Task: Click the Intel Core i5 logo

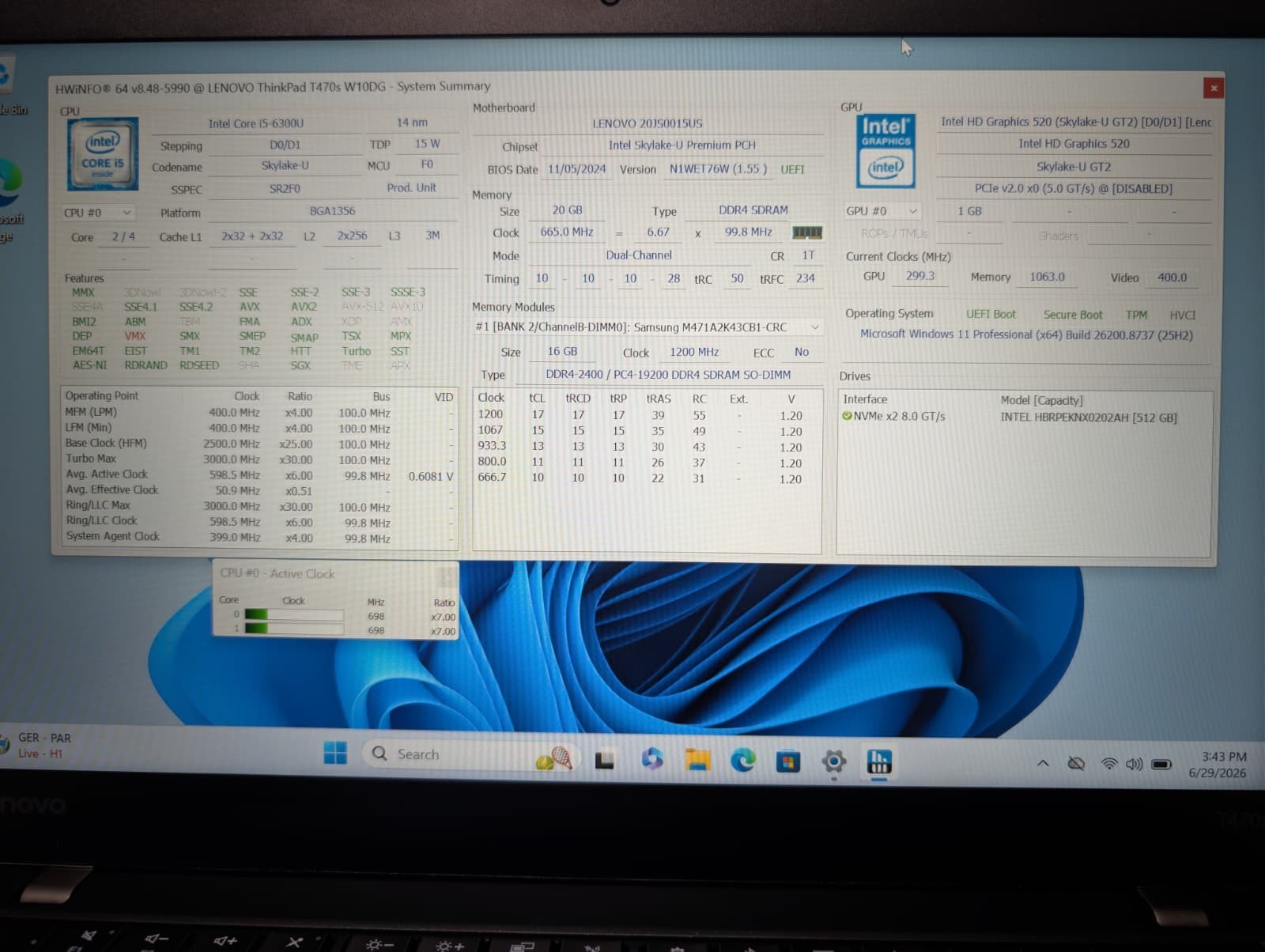Action: pyautogui.click(x=103, y=153)
